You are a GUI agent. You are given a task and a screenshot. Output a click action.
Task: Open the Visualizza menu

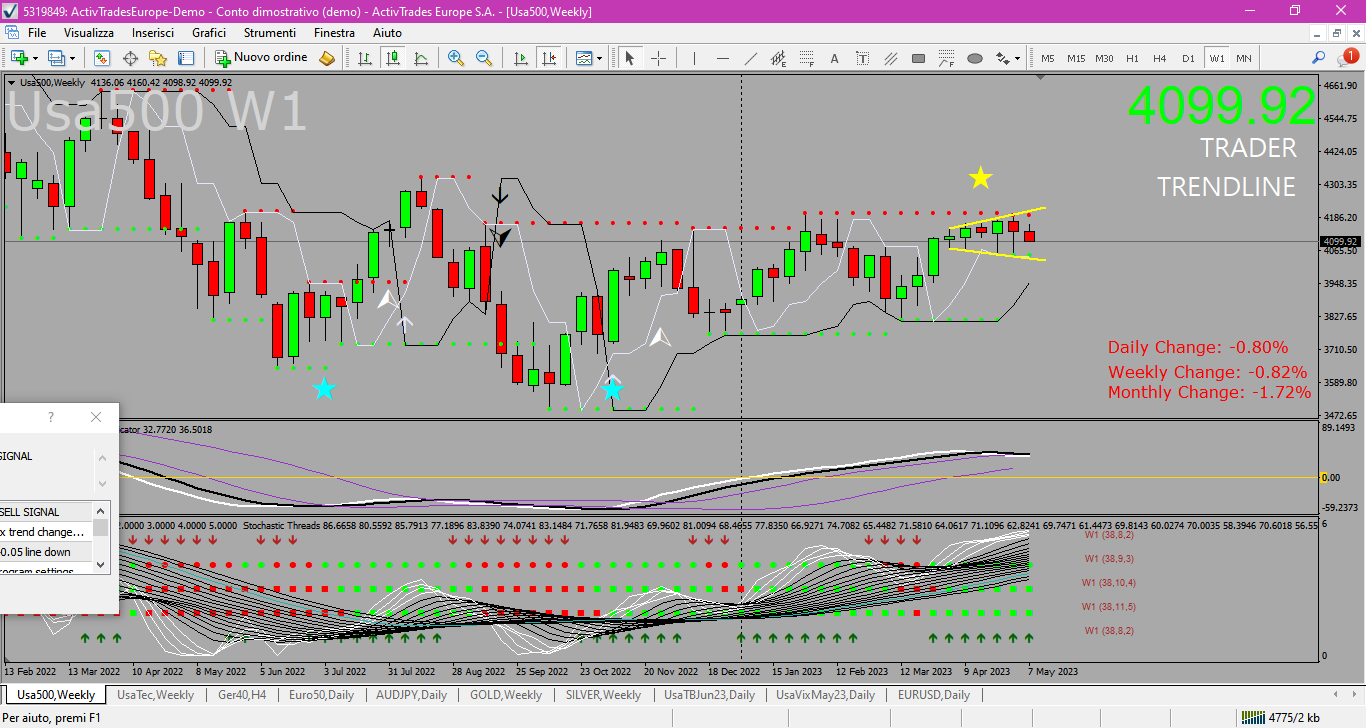coord(89,33)
